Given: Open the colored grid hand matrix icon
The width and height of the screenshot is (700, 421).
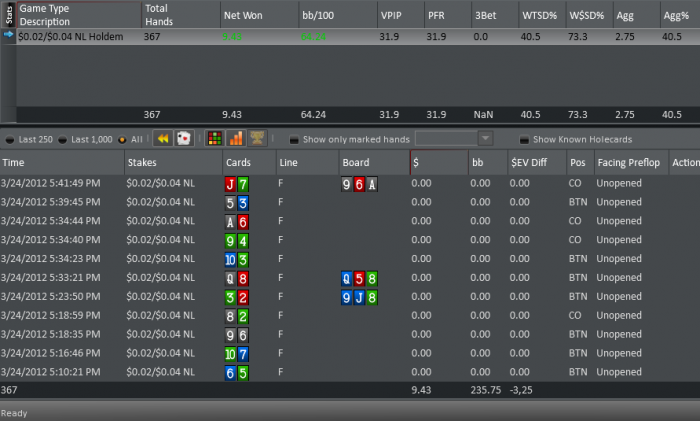Looking at the screenshot, I should (215, 139).
